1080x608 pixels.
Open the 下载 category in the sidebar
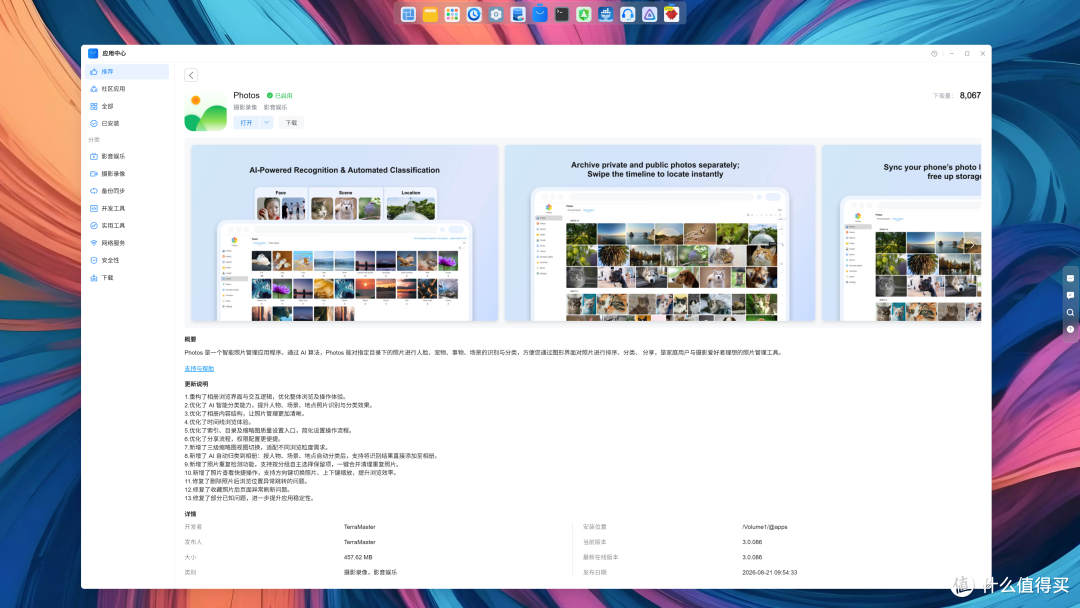(x=127, y=277)
